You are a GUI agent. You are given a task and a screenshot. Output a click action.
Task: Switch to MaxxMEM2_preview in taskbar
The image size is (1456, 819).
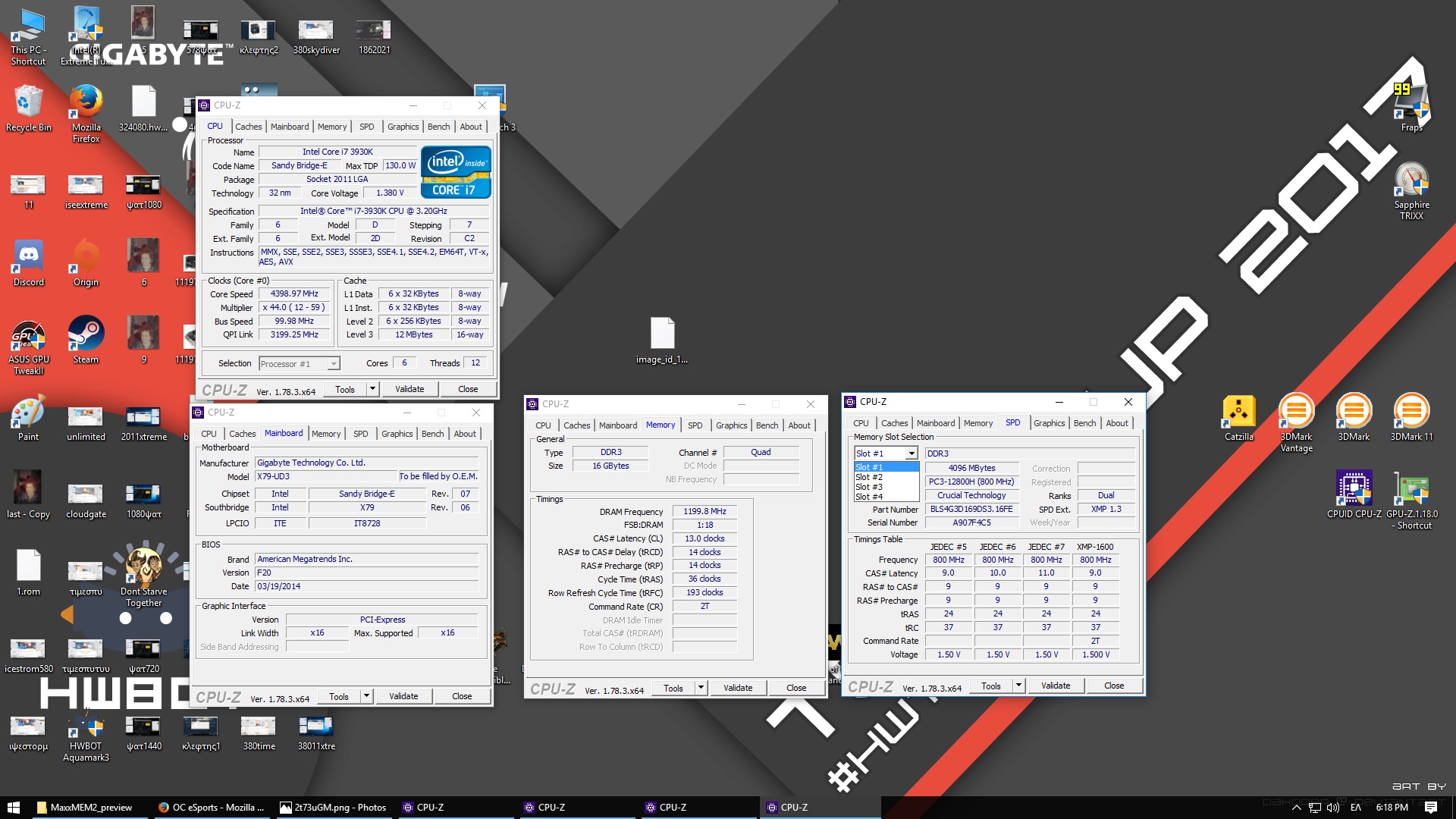(x=90, y=808)
